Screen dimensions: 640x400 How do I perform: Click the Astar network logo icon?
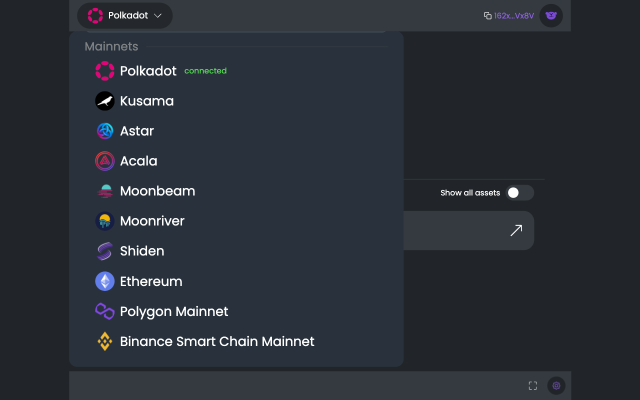tap(105, 131)
